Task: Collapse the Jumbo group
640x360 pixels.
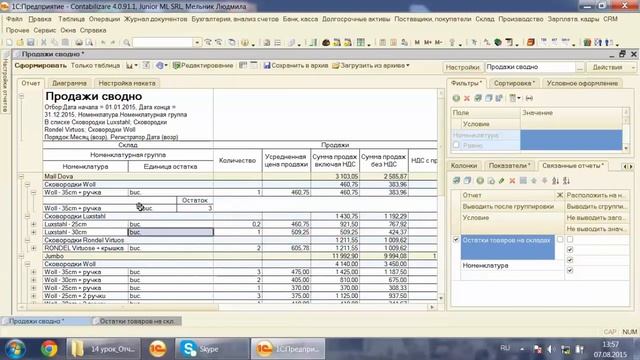Action: [21, 256]
